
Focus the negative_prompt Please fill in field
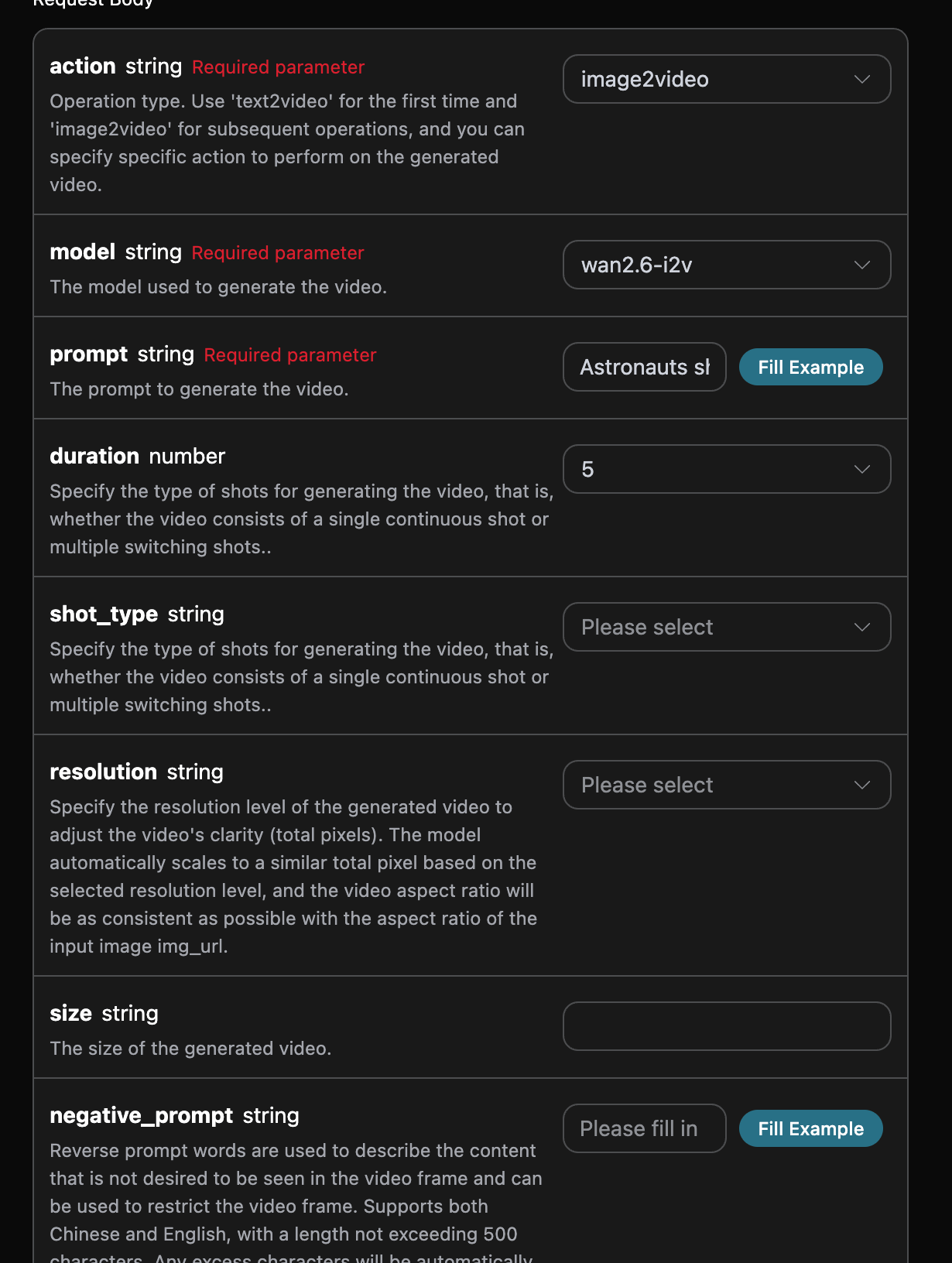point(644,1128)
